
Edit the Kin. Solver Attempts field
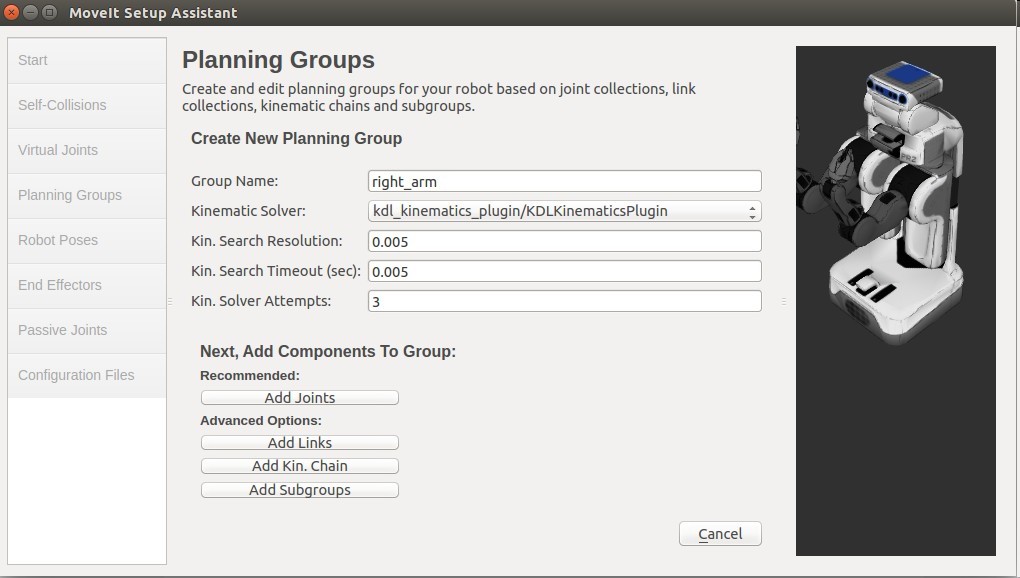click(x=564, y=301)
